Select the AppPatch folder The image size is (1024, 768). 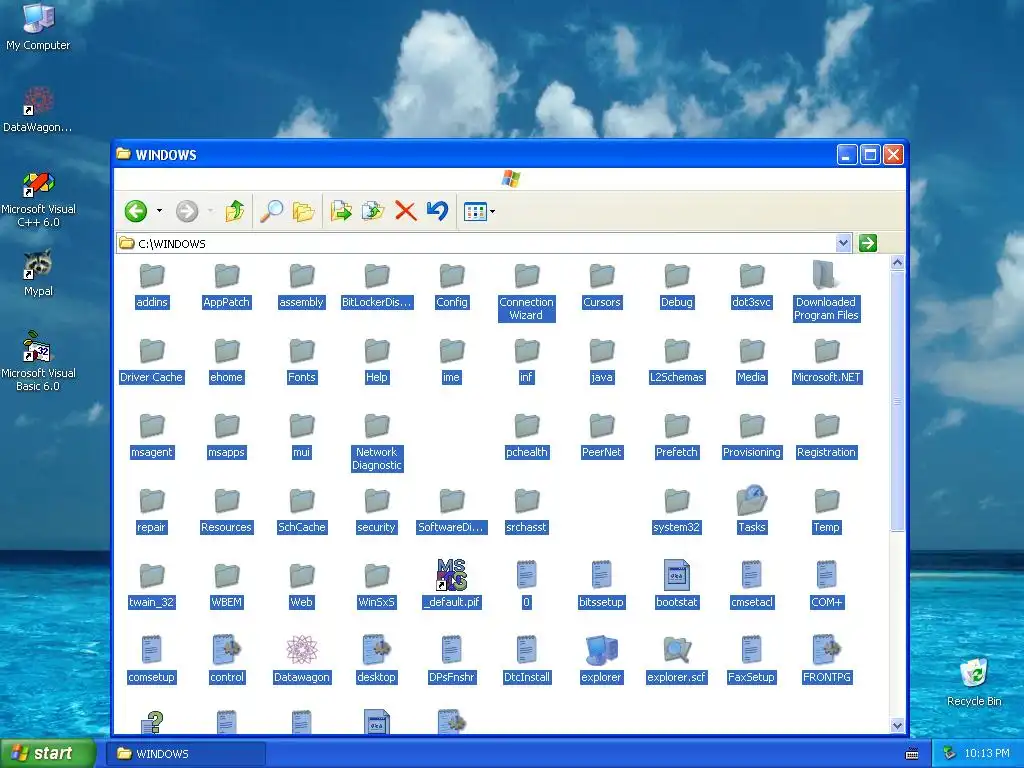227,285
